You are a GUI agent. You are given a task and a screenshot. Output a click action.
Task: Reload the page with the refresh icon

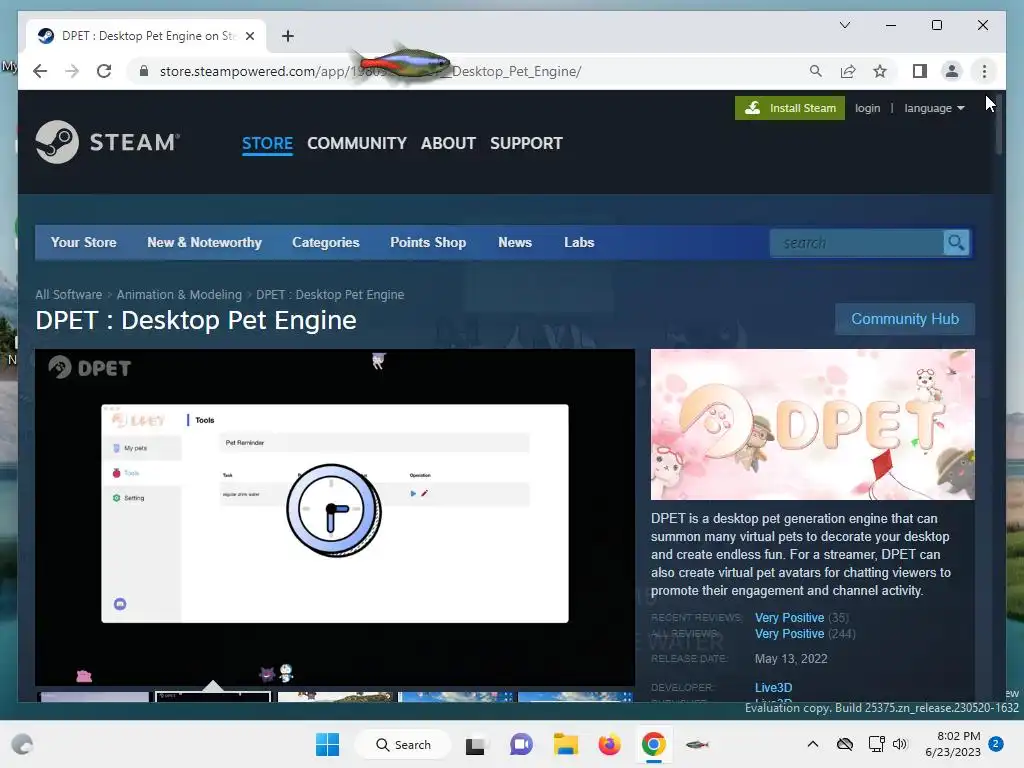pyautogui.click(x=104, y=71)
